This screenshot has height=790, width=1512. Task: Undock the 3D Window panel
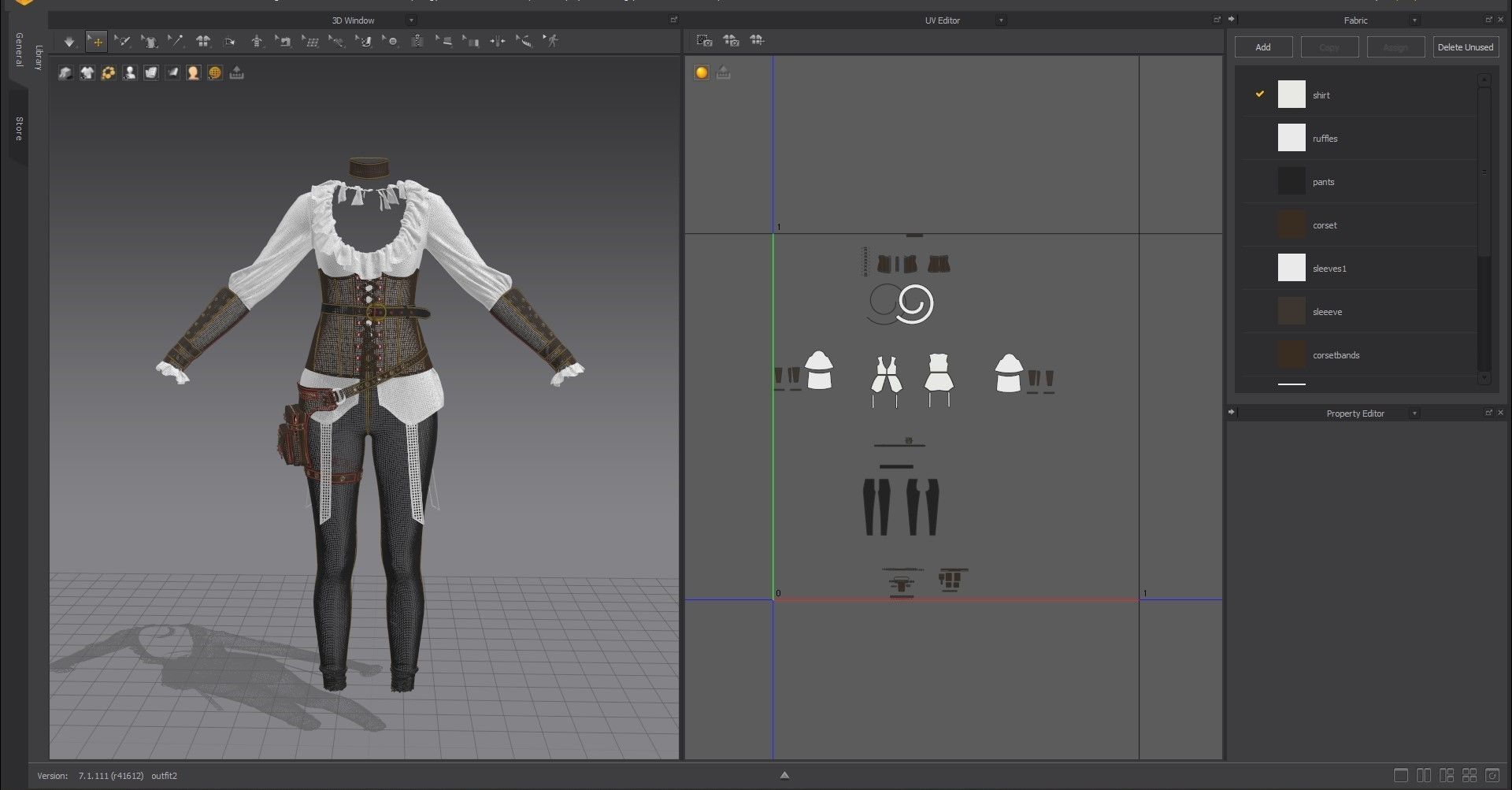pyautogui.click(x=673, y=19)
